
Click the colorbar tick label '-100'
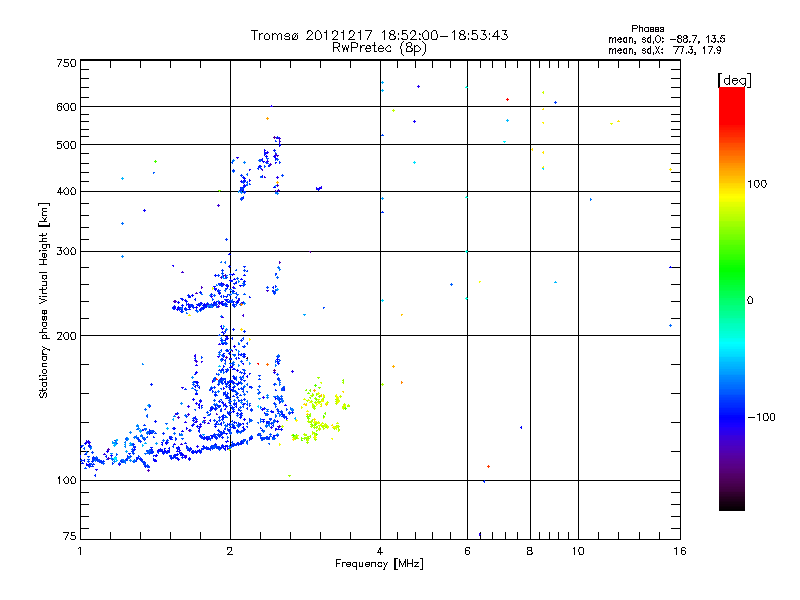[x=761, y=417]
